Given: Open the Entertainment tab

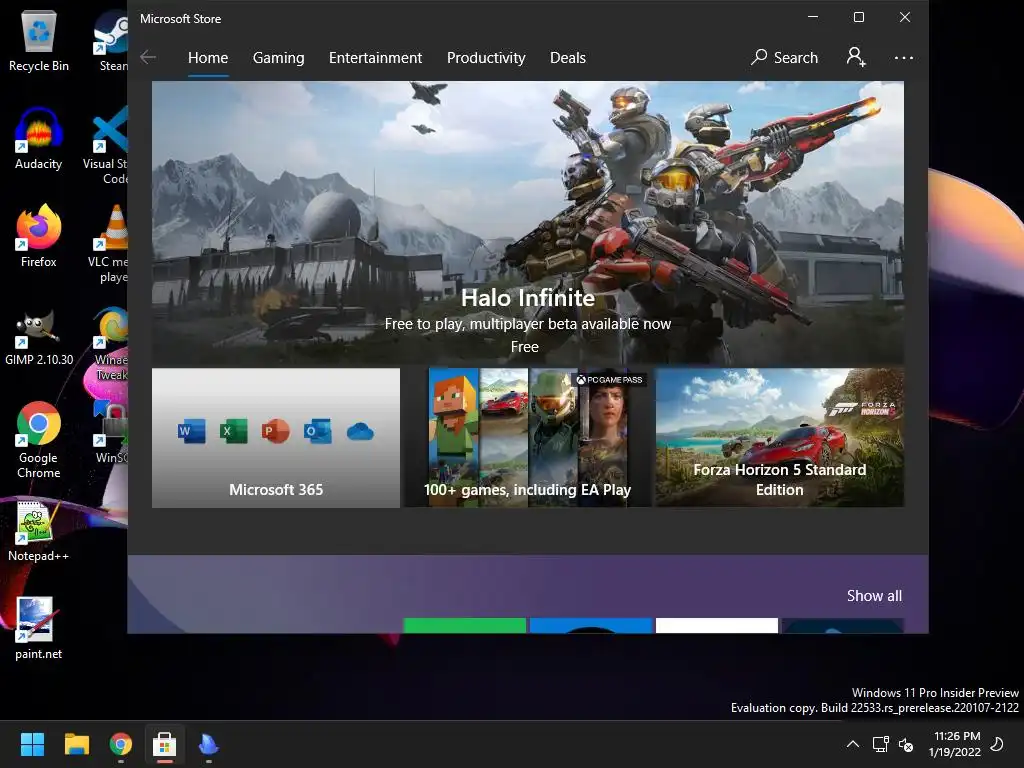Looking at the screenshot, I should [376, 58].
